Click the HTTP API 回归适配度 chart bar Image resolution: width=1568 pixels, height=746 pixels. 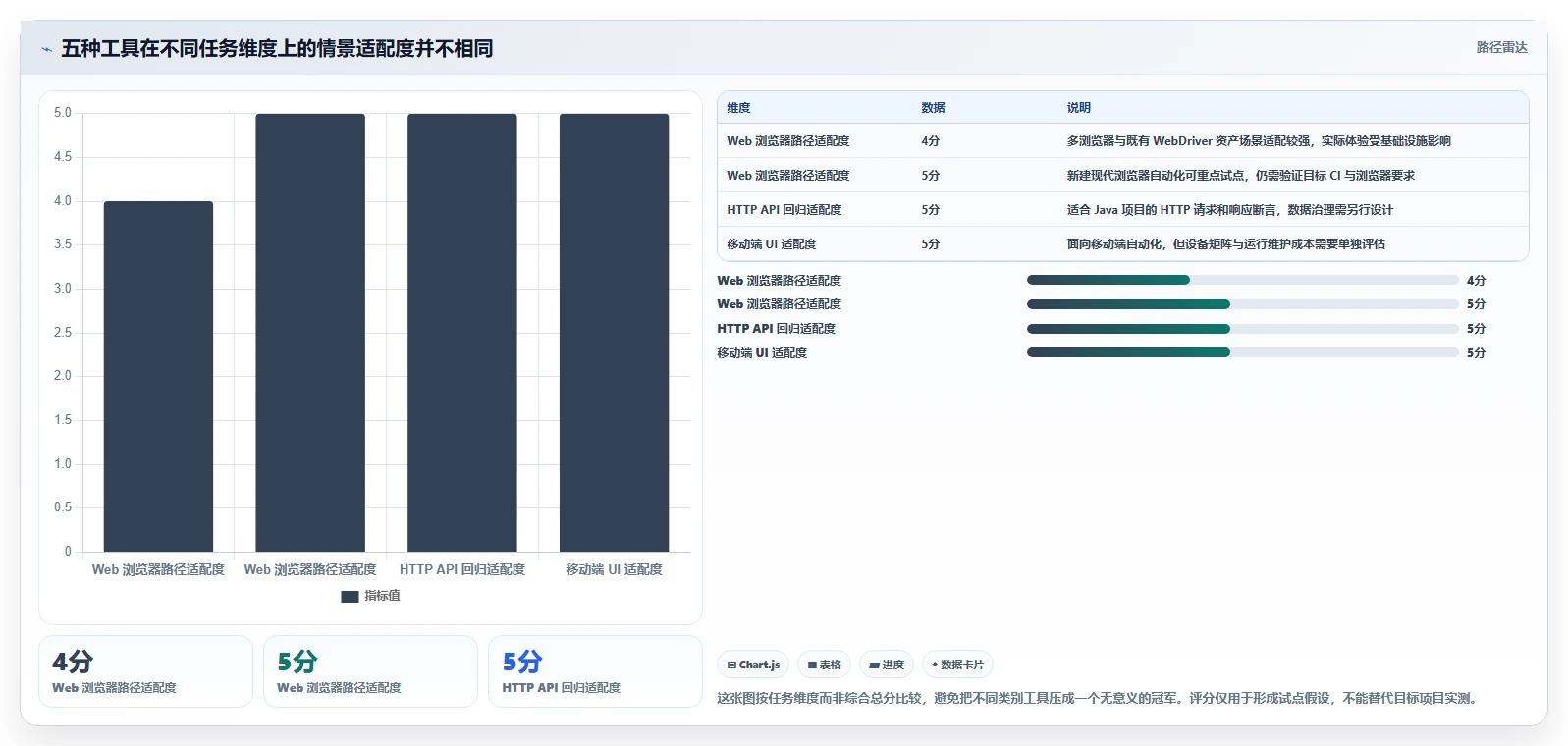tap(462, 333)
